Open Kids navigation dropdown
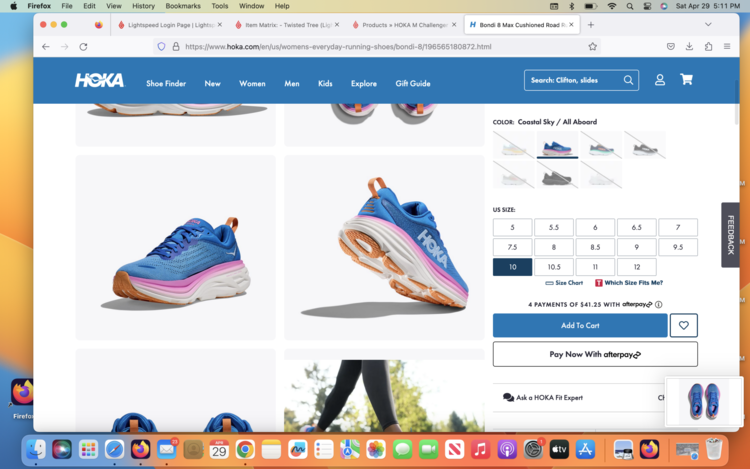 (x=325, y=83)
